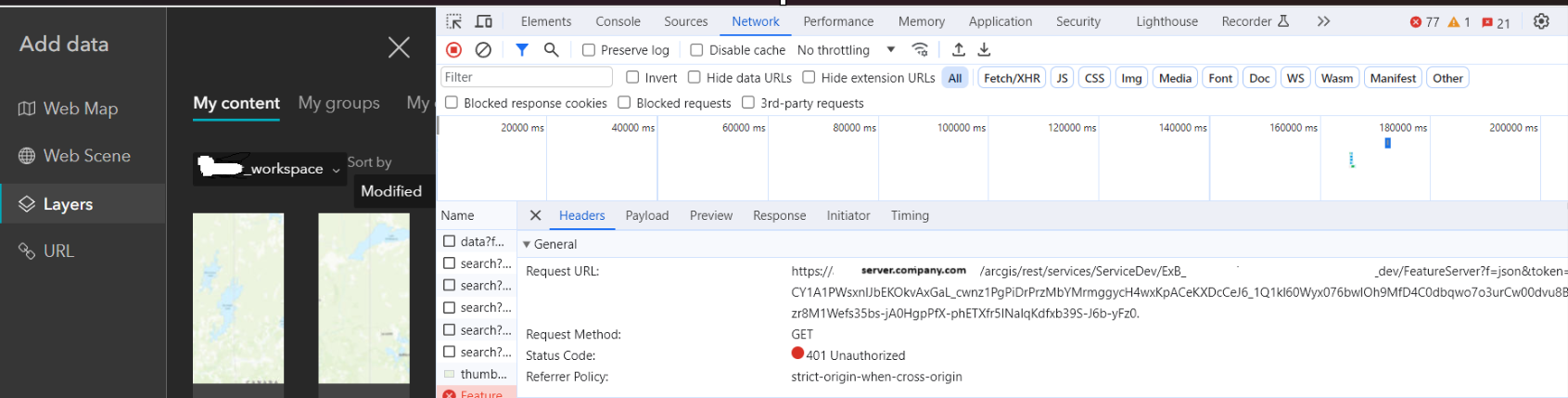View the Response tab of request
Screen dimensions: 1568x398
click(780, 215)
